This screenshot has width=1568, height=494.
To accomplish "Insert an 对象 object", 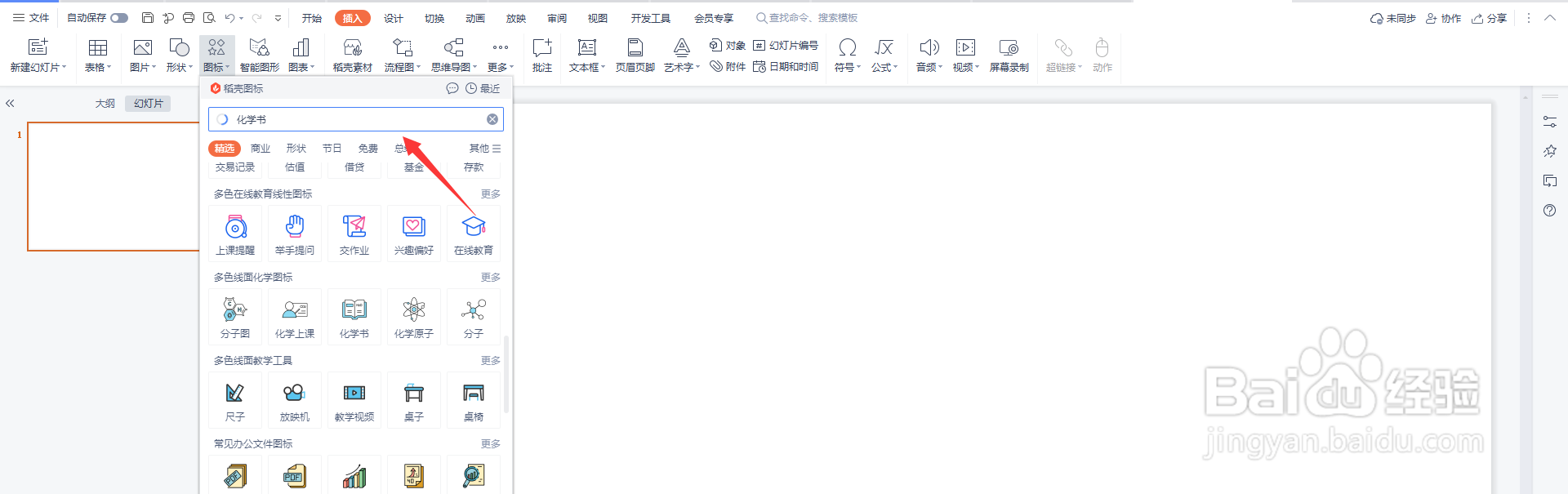I will pos(728,46).
